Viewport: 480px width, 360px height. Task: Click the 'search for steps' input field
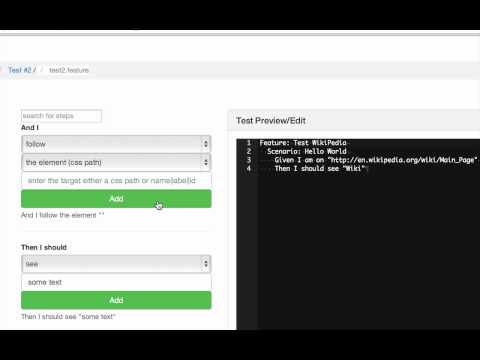[61, 116]
